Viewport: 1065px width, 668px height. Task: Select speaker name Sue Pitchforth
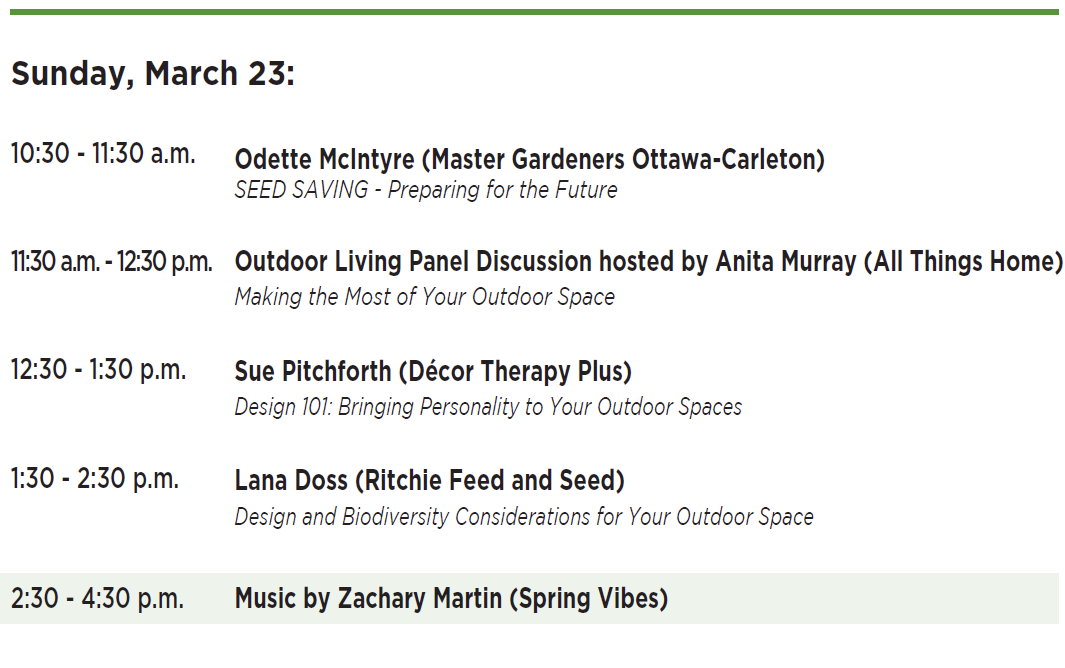[x=313, y=372]
